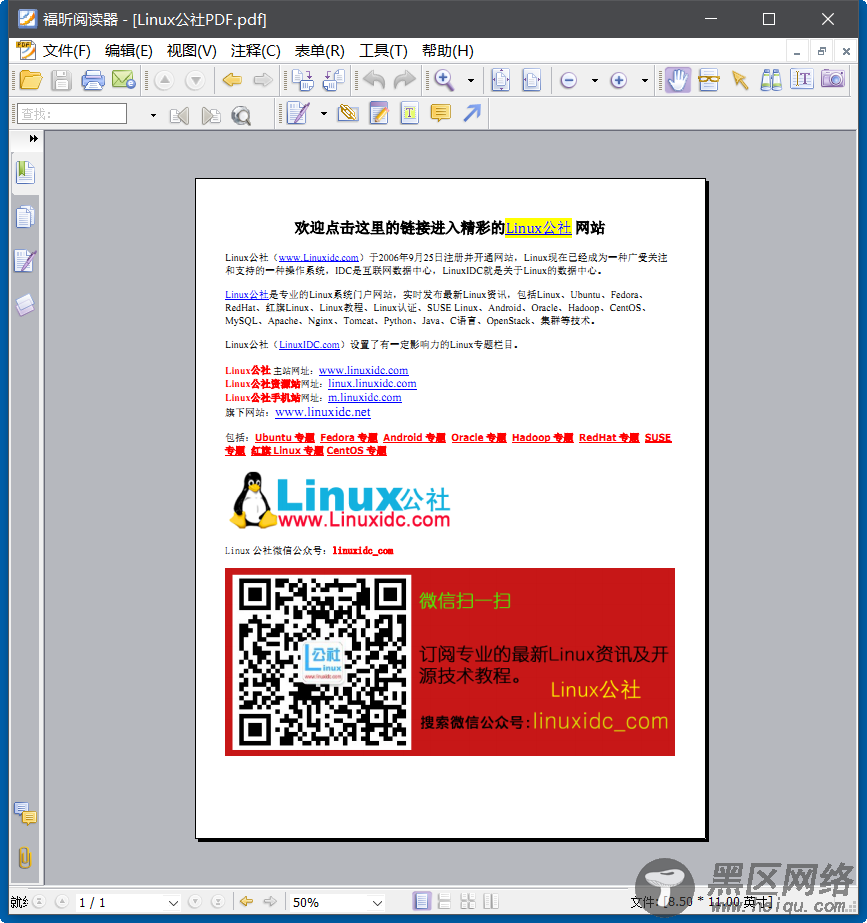Viewport: 867px width, 923px height.
Task: Click the CentOS 专题 link
Action: click(x=357, y=451)
